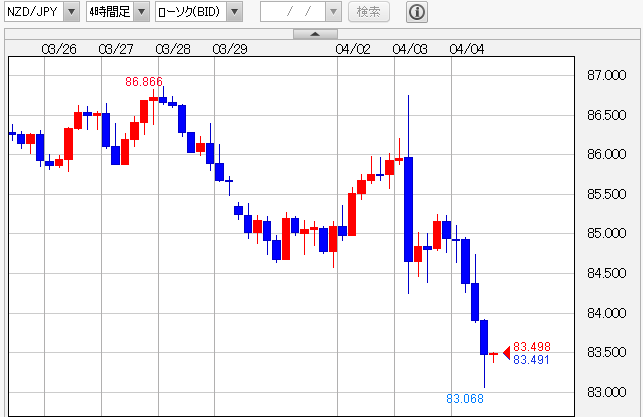Click the 04/03 date marker
Screen dimensions: 643x417
click(410, 48)
